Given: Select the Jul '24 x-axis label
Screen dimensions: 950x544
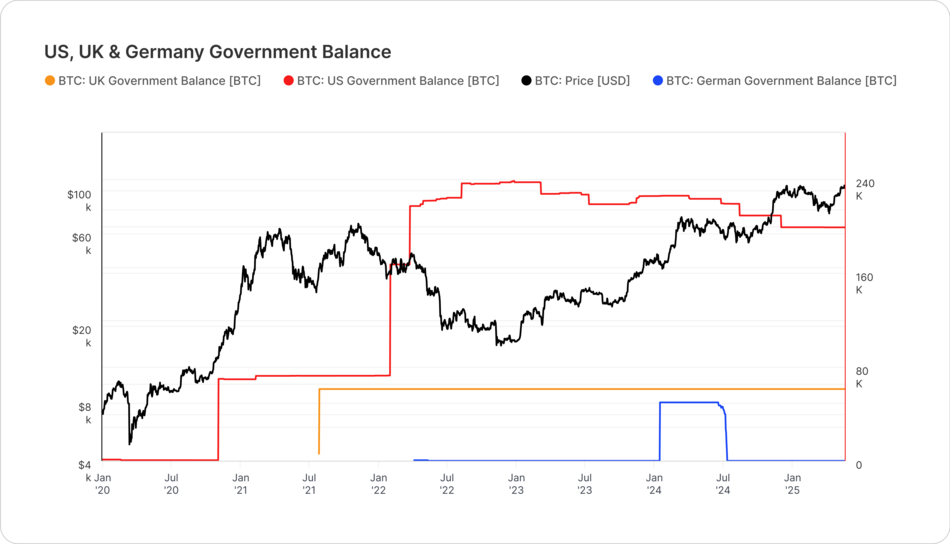Looking at the screenshot, I should click(723, 483).
